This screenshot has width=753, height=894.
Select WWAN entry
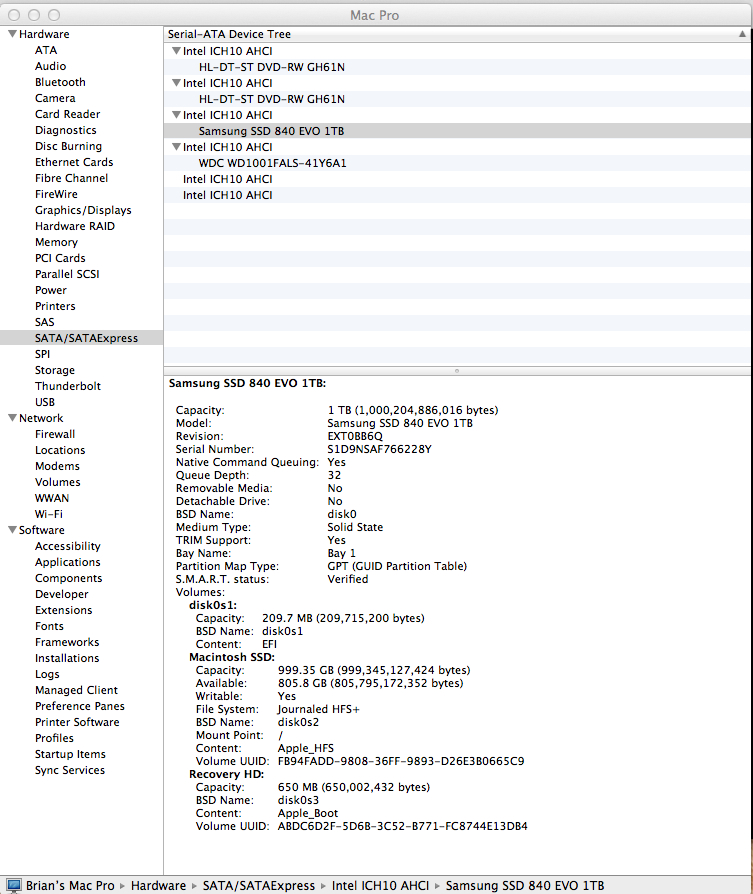(52, 498)
